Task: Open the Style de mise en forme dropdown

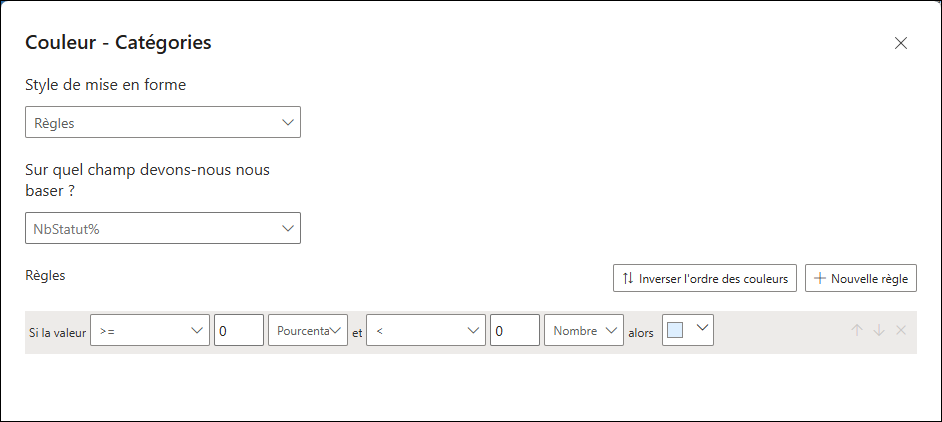Action: pyautogui.click(x=162, y=123)
